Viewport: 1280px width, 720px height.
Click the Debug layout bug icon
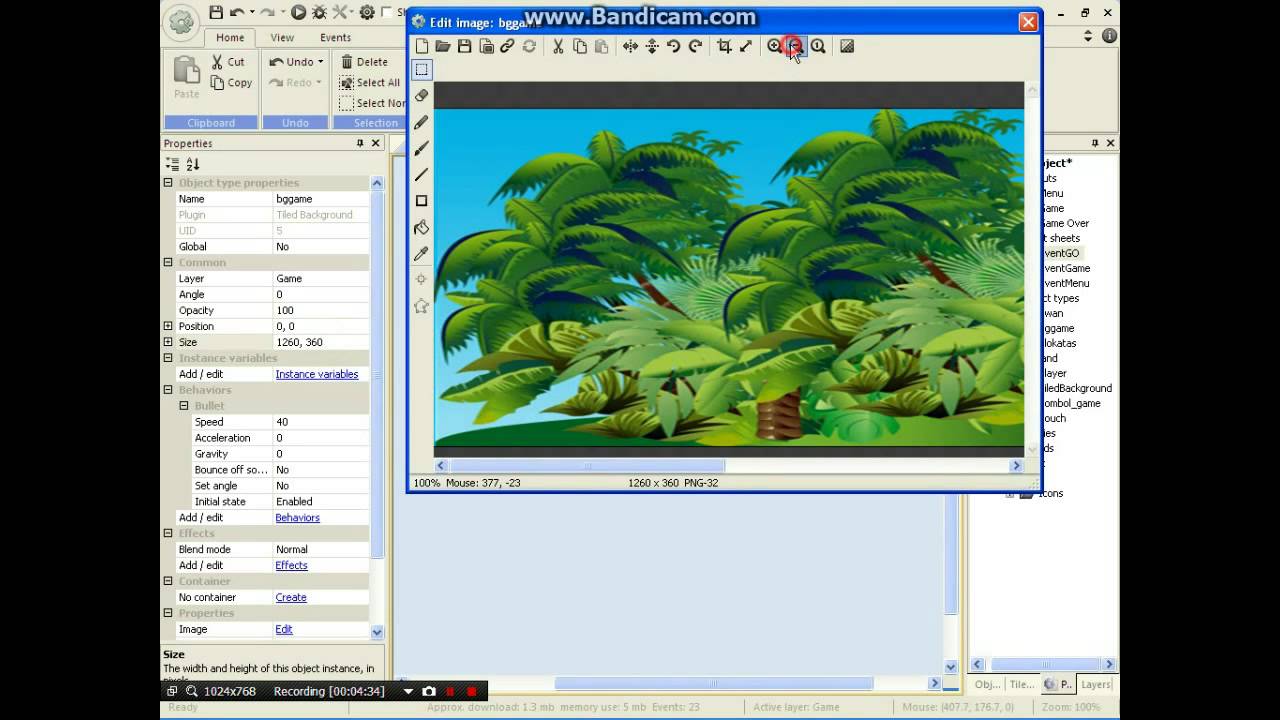click(x=319, y=13)
